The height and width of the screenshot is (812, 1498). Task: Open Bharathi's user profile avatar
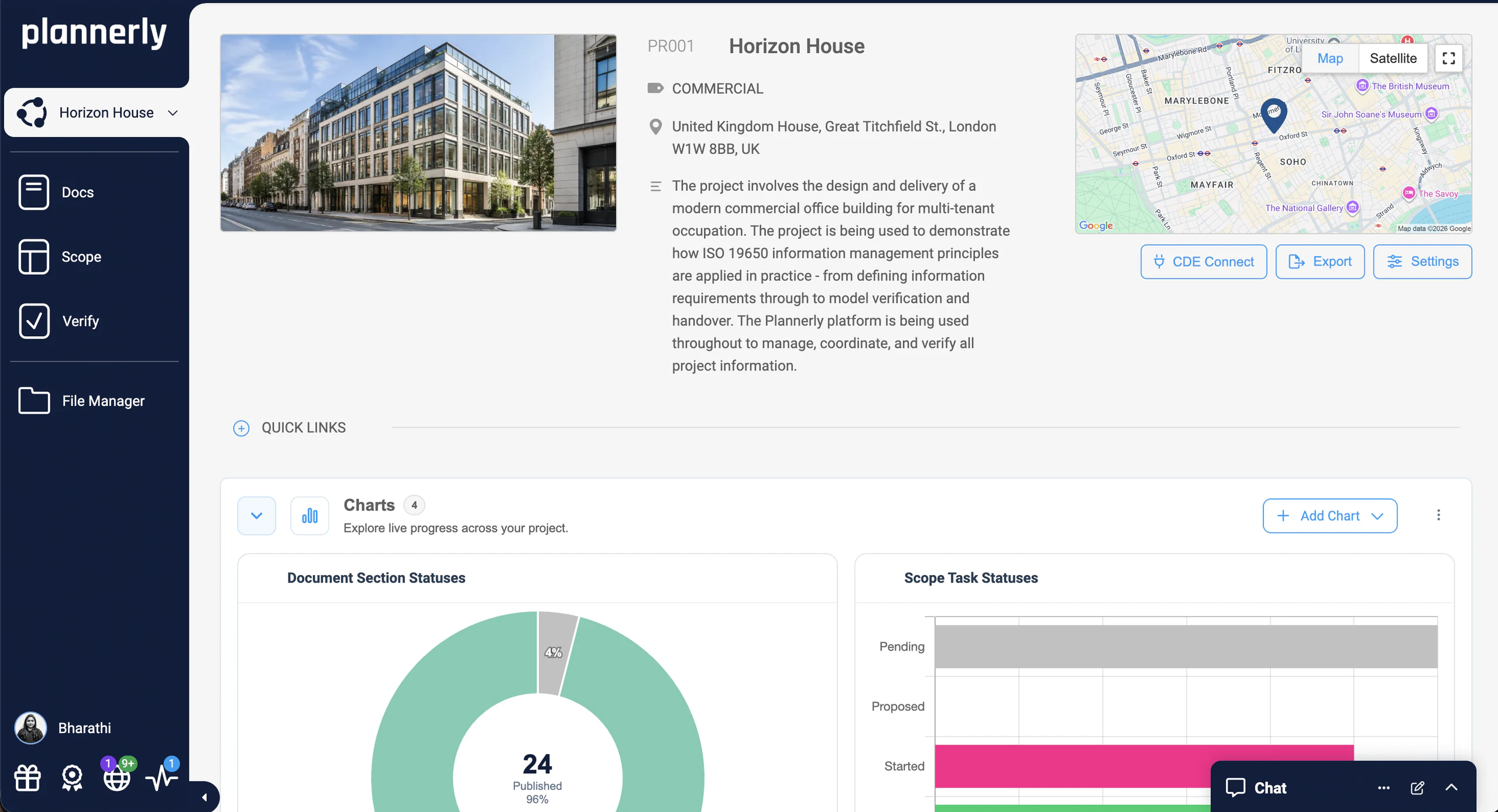point(30,728)
